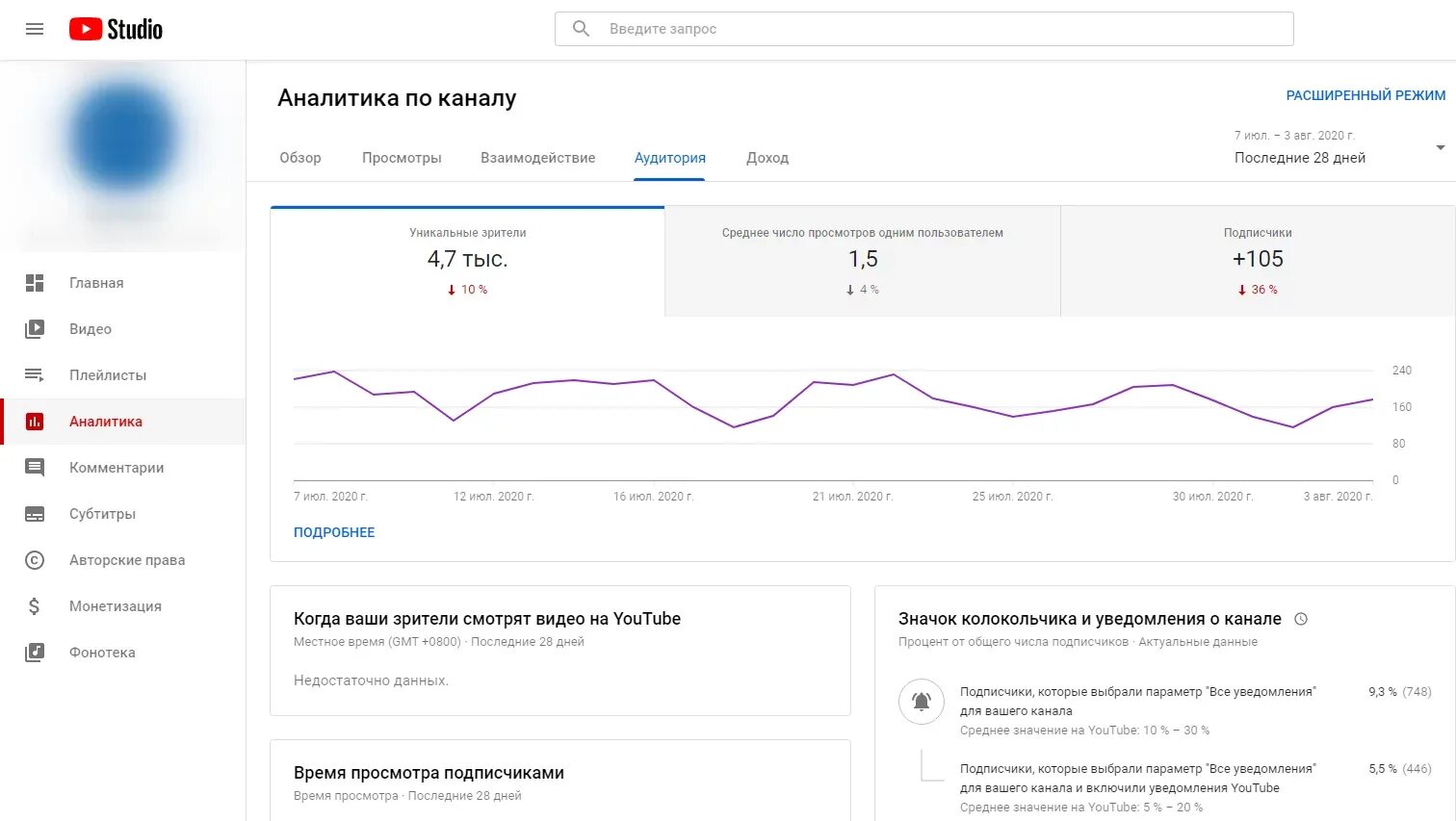Open the hamburger navigation menu
This screenshot has width=1456, height=821.
(35, 29)
